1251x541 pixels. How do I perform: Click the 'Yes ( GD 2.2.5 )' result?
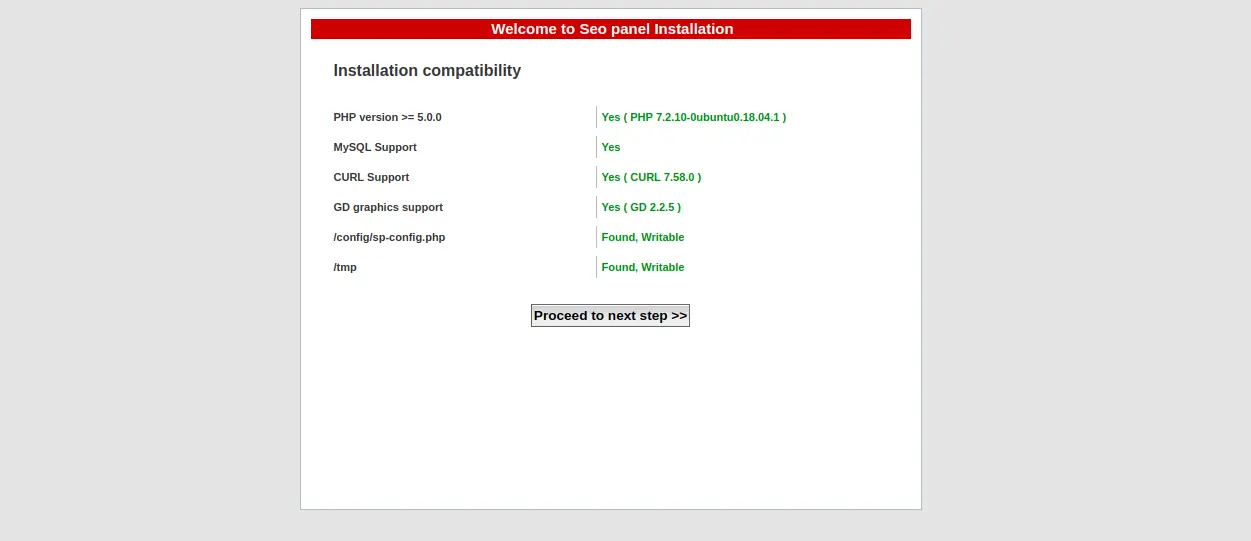coord(641,207)
